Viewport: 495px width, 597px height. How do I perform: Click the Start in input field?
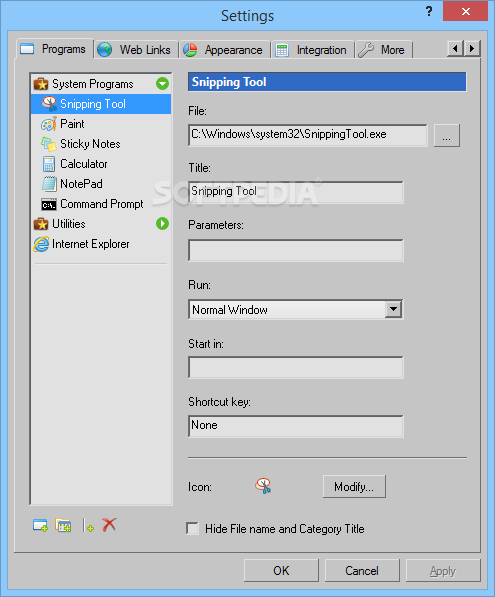[295, 367]
